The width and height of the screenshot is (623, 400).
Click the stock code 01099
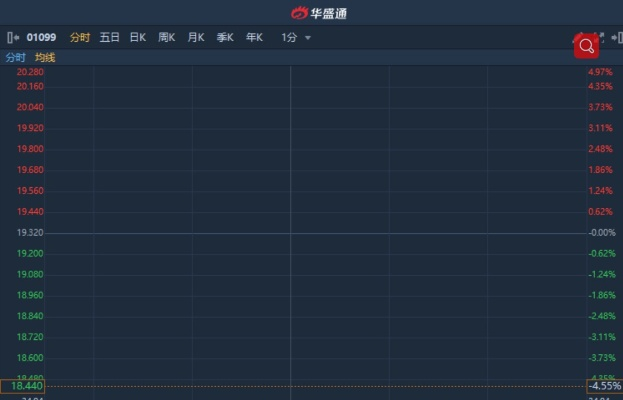pos(41,38)
